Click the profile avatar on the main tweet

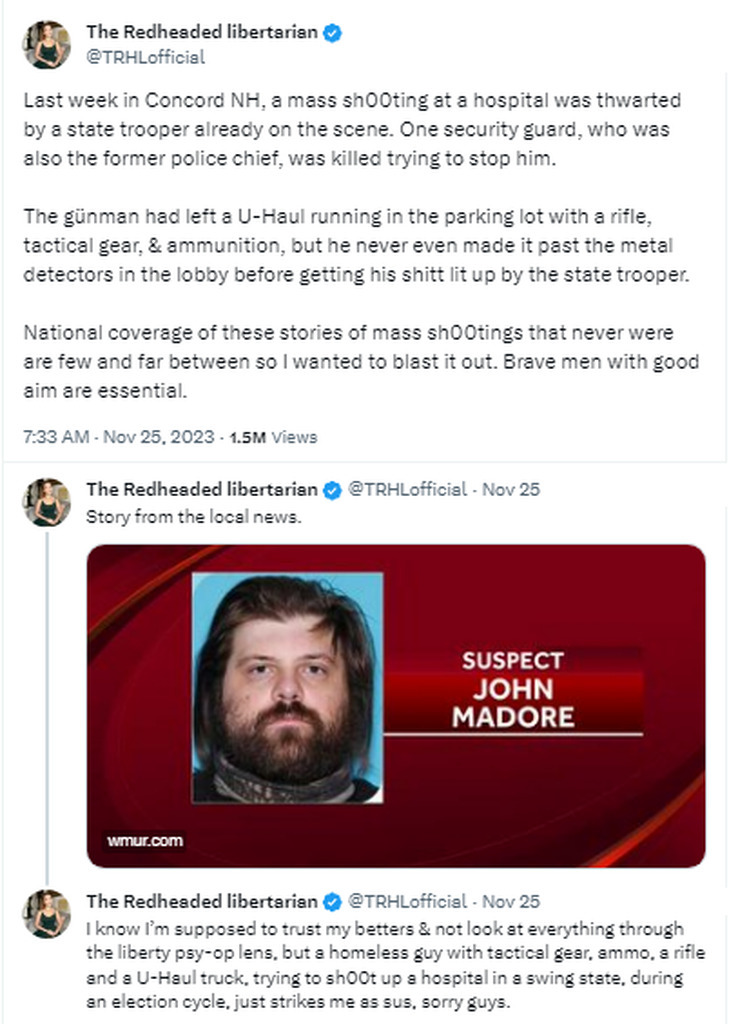[46, 44]
